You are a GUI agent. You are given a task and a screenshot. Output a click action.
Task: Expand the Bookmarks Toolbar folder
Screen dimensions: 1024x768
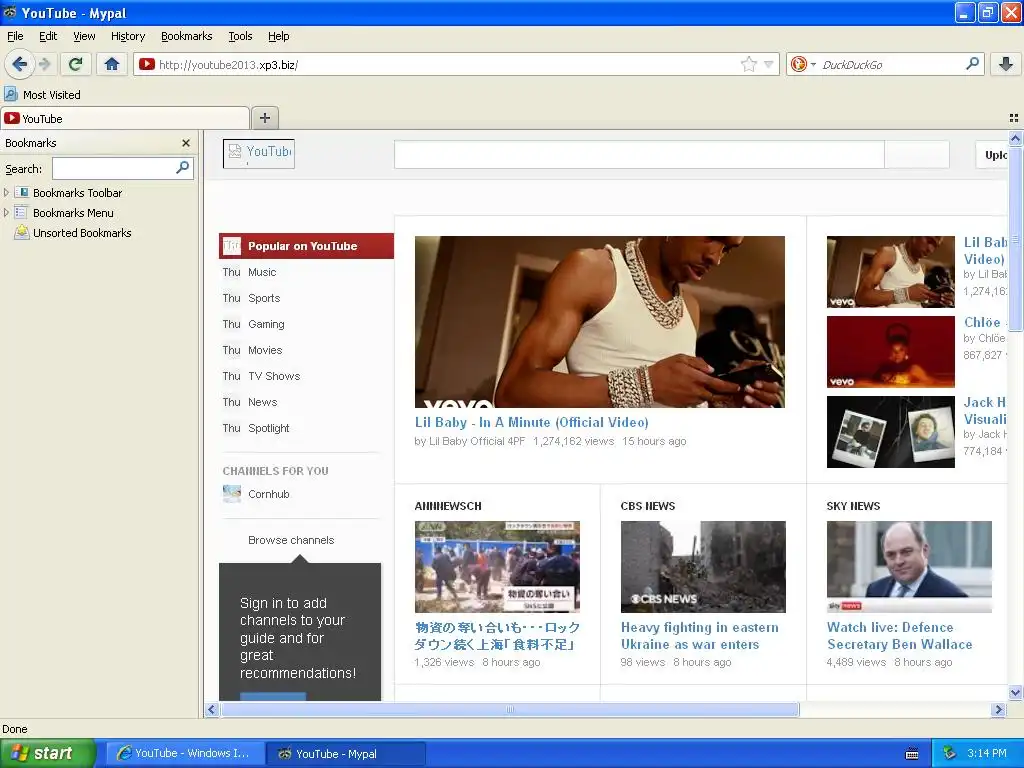coord(7,193)
